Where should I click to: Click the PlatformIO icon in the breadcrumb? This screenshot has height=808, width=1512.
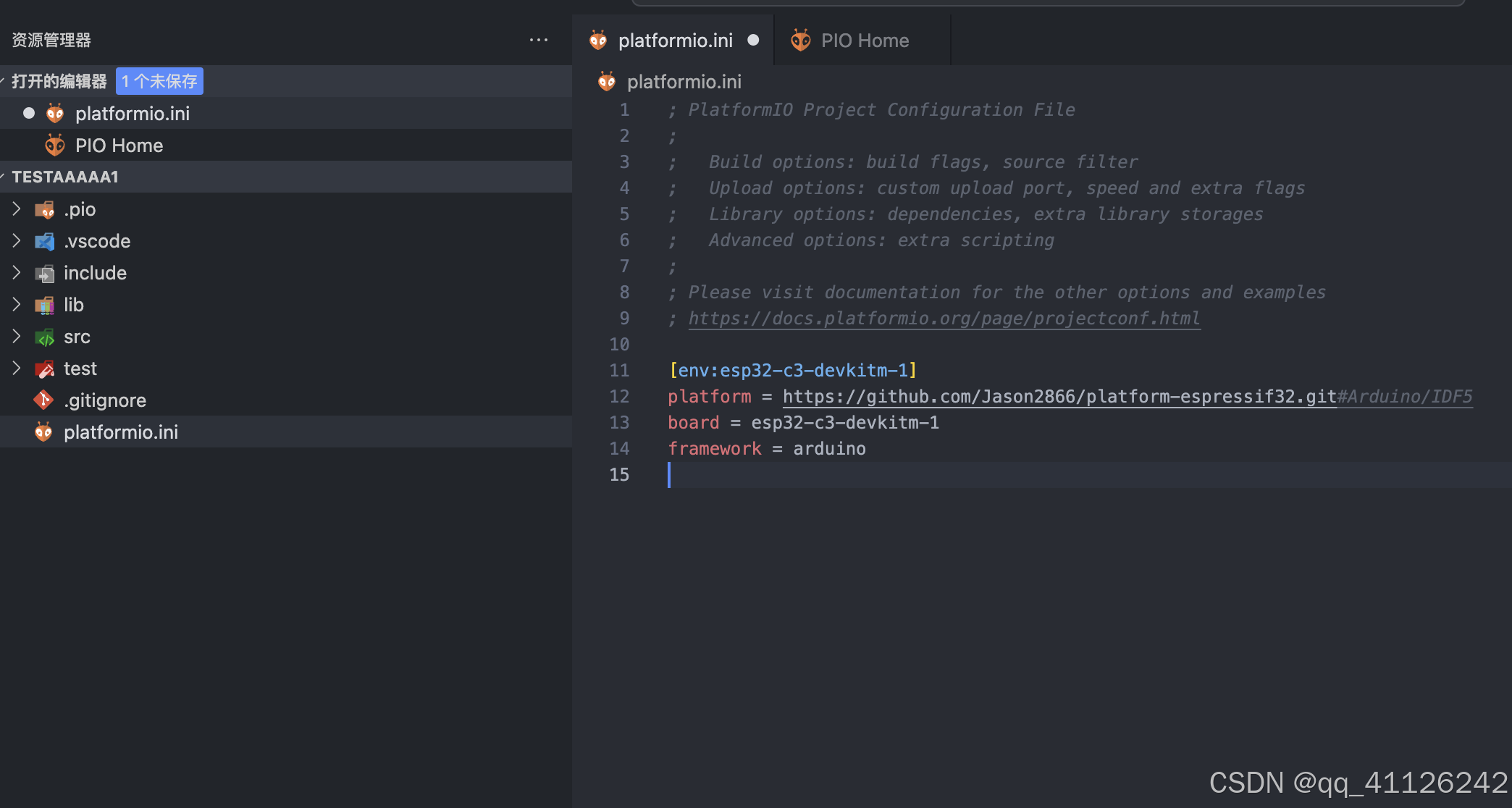click(607, 82)
